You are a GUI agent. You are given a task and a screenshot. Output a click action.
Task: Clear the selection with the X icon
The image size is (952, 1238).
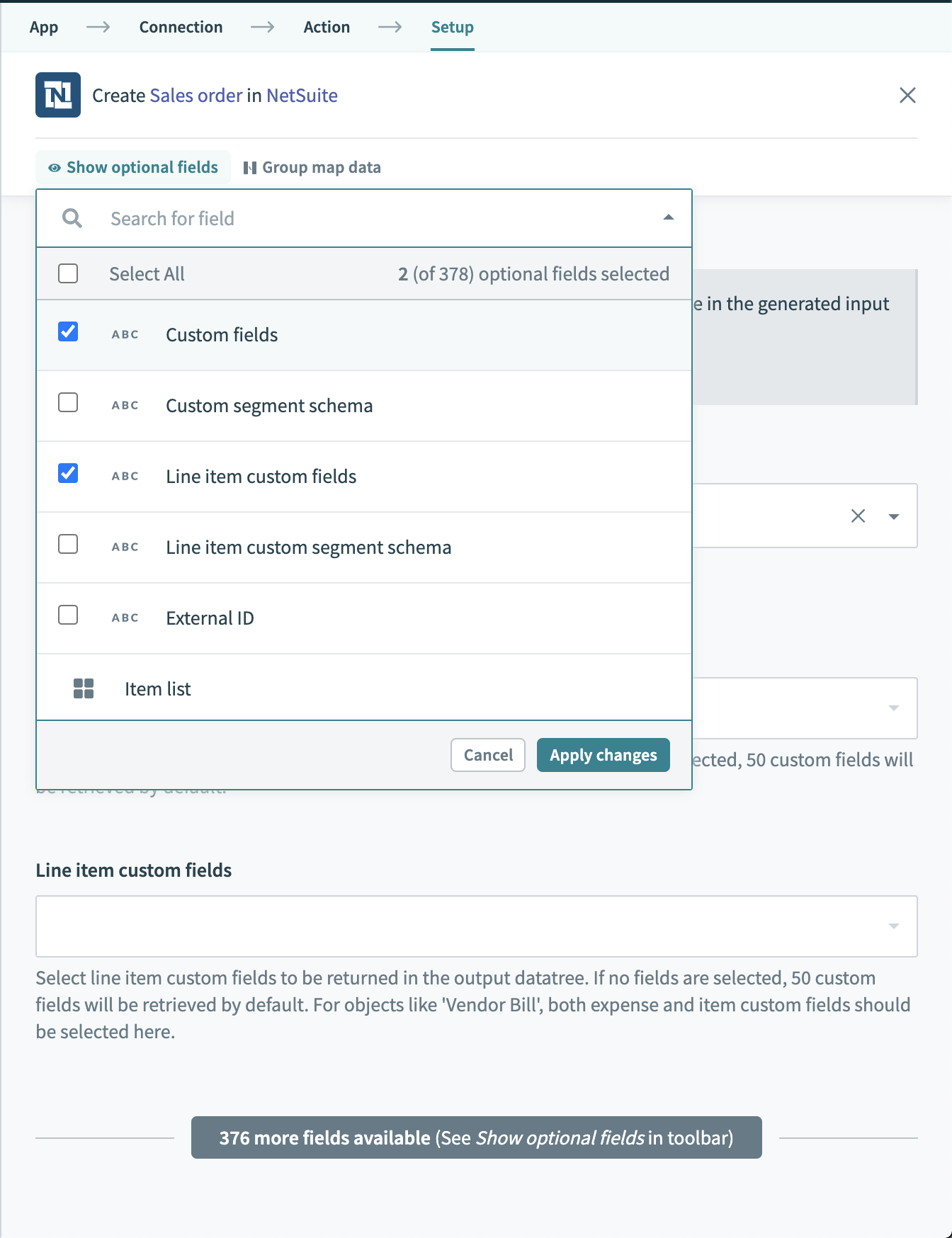click(858, 516)
